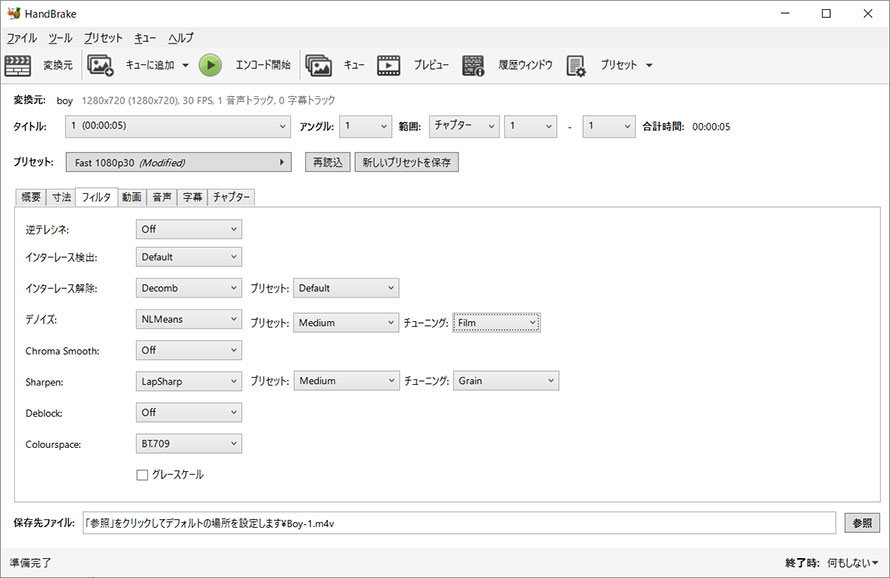Start encoding with the green play icon
The width and height of the screenshot is (890, 578).
pos(211,65)
